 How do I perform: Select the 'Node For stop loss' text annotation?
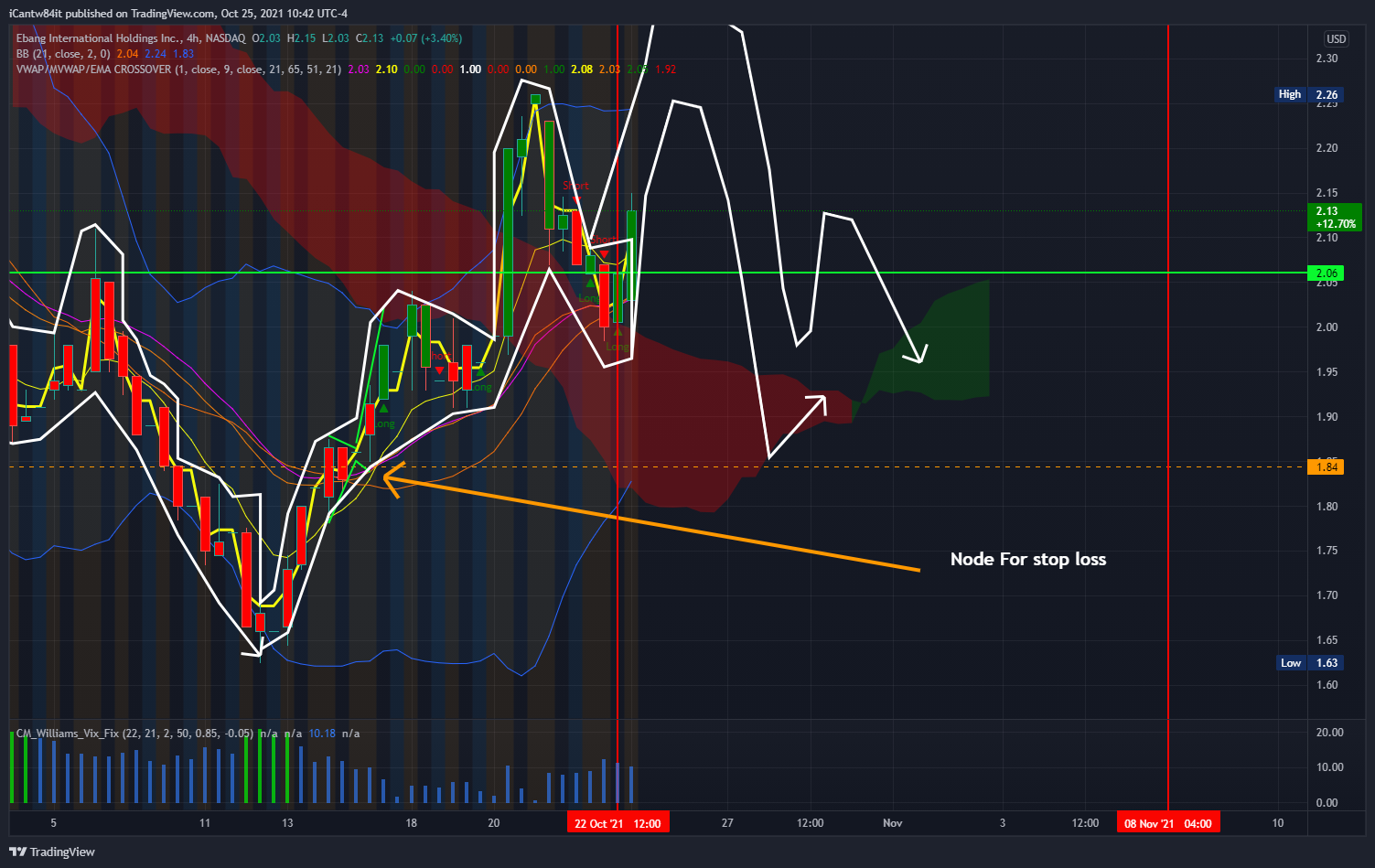pyautogui.click(x=1028, y=559)
